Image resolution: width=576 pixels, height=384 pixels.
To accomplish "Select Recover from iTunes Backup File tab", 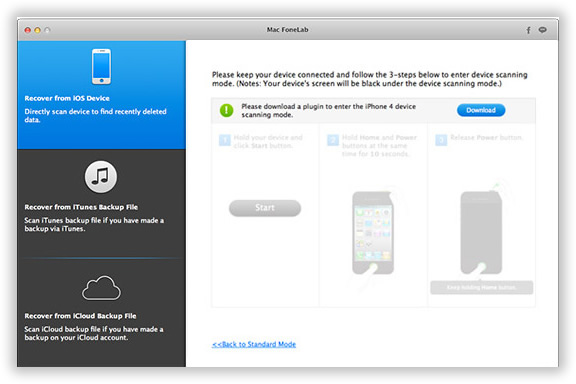I will (101, 204).
